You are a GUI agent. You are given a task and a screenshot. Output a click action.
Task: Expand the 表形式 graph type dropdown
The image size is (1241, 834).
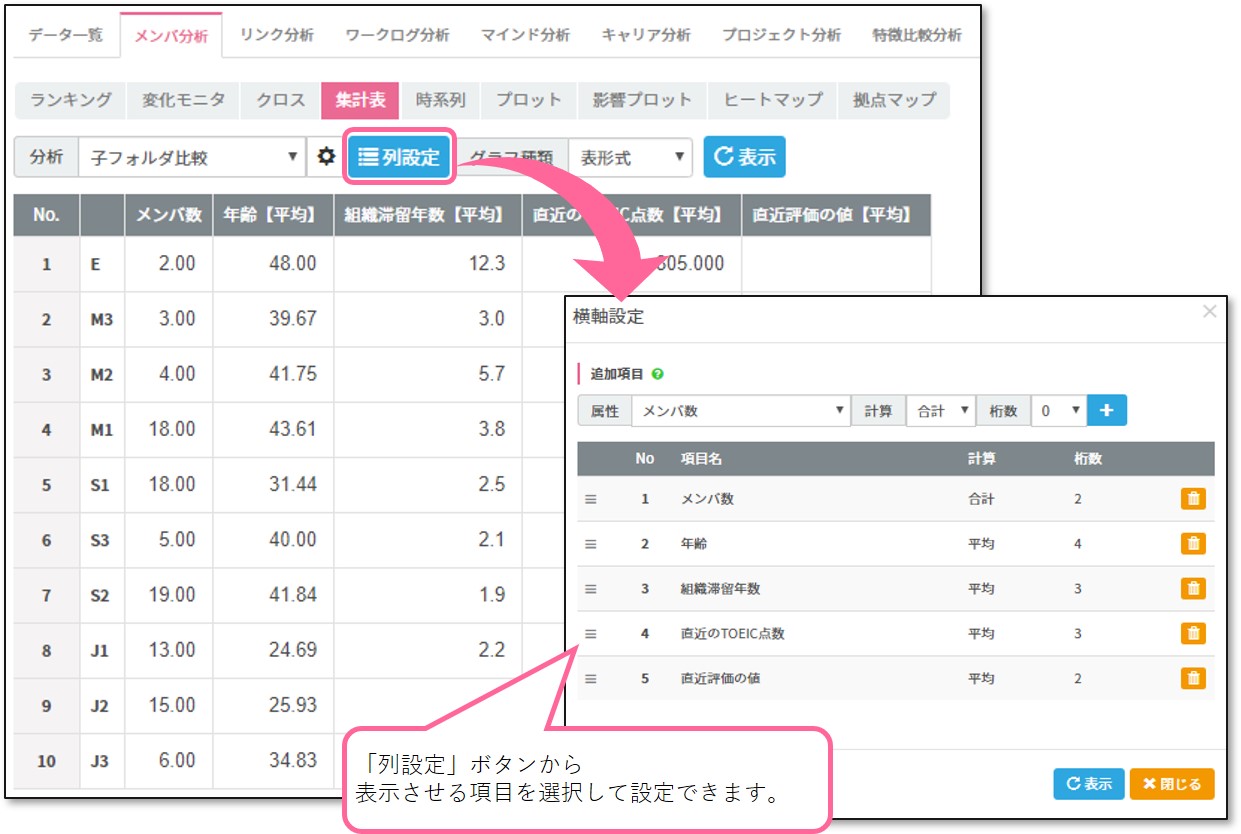pos(630,158)
